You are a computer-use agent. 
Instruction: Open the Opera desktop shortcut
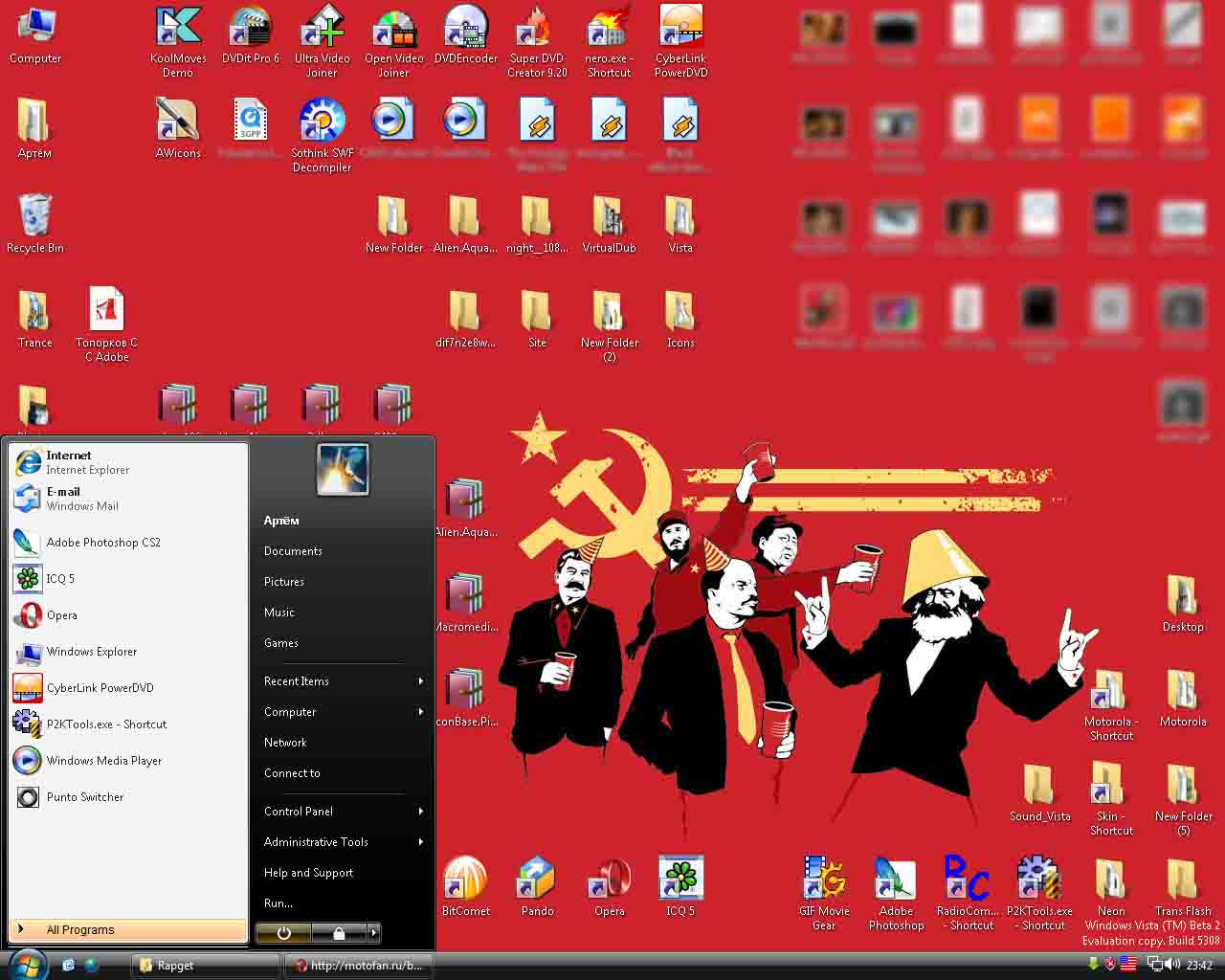pos(609,887)
